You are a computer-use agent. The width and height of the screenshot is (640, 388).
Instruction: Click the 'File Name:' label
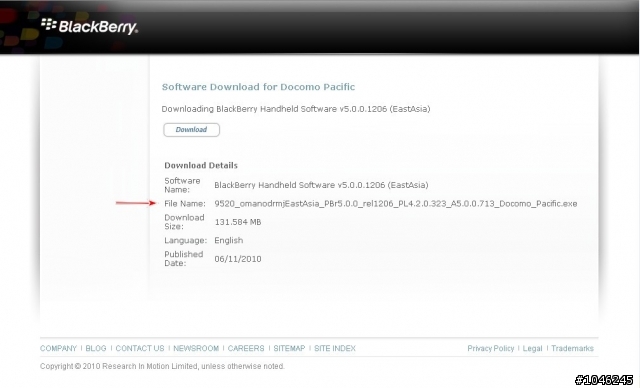pos(185,204)
